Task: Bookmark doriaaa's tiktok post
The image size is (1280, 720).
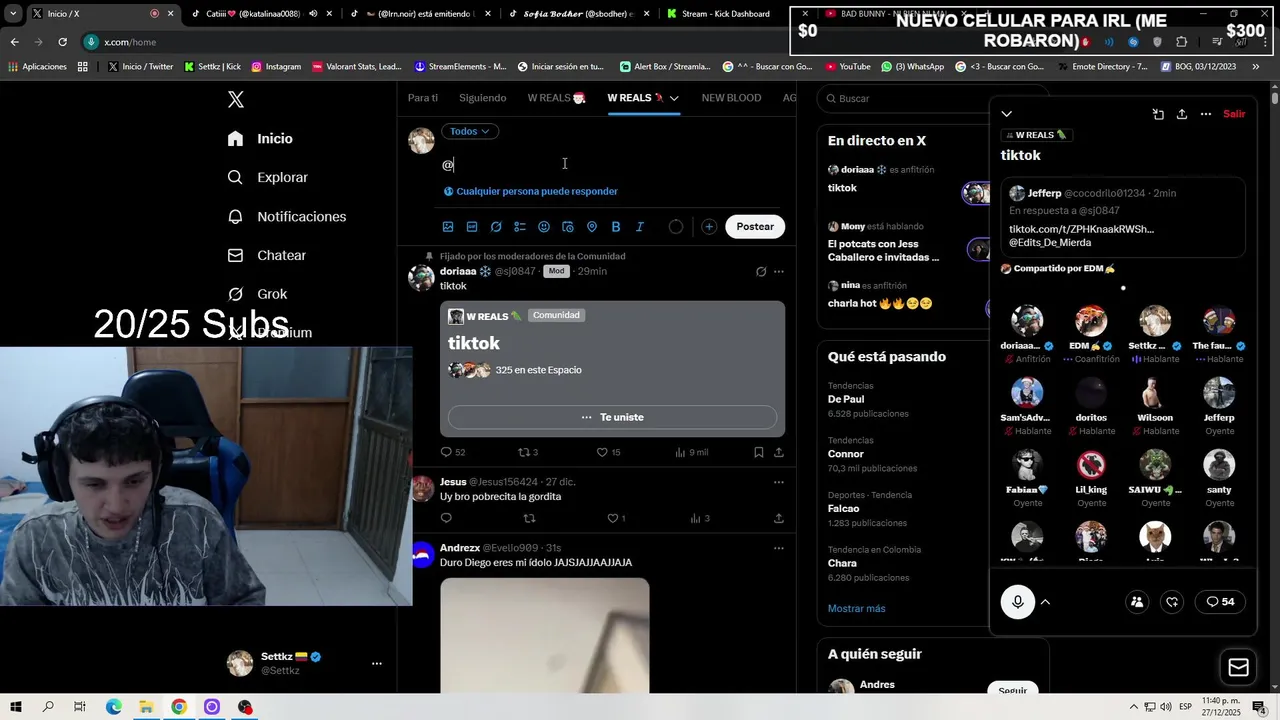Action: point(759,452)
